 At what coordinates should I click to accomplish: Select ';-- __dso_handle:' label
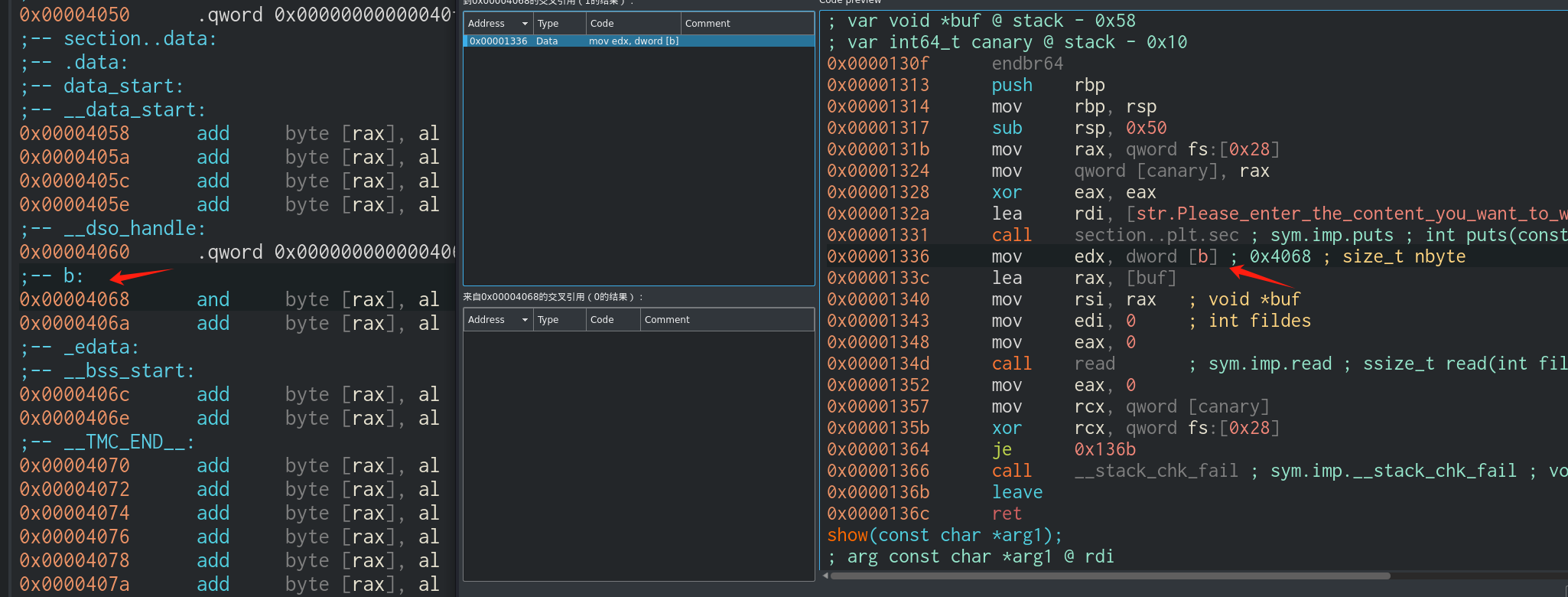click(113, 228)
